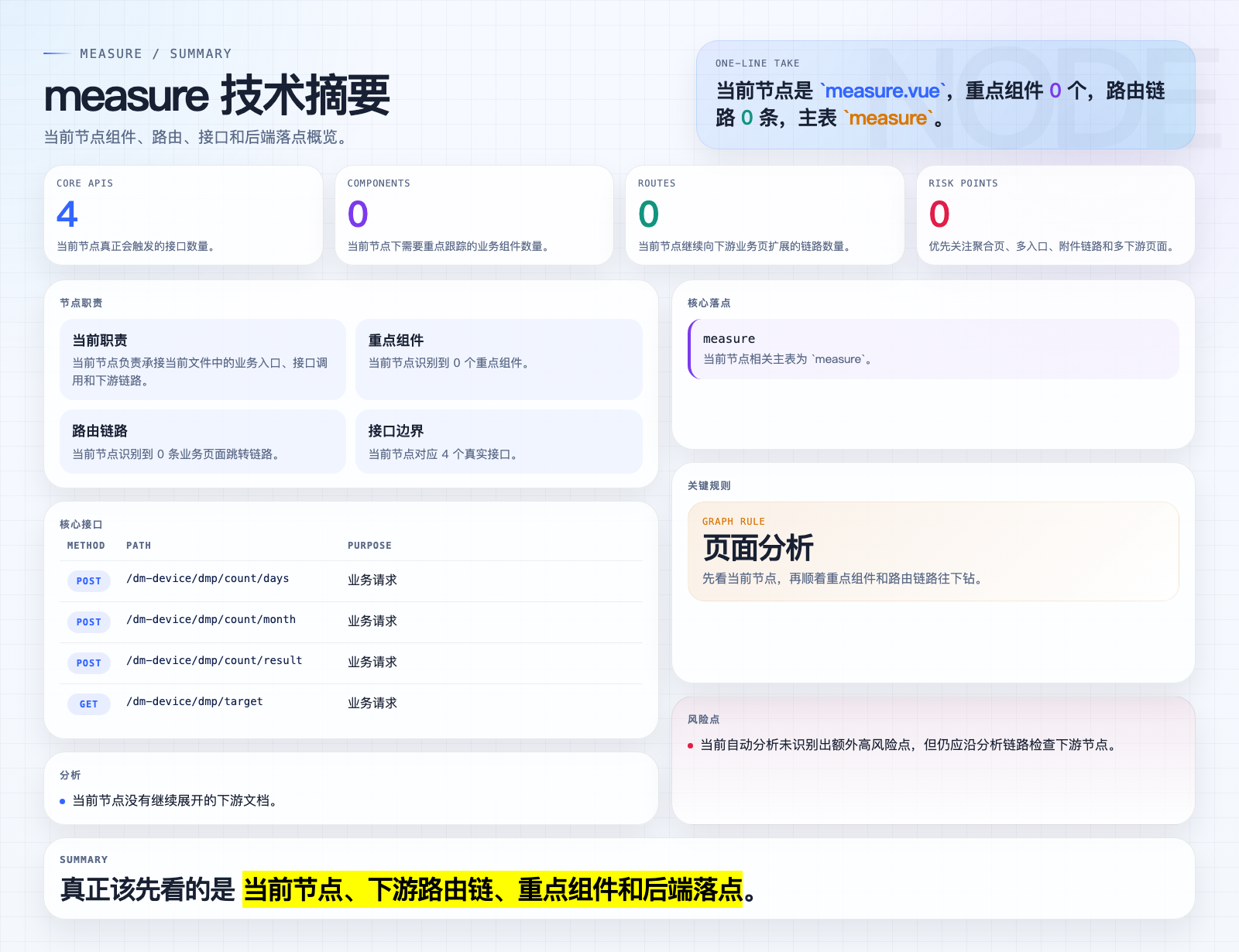Click the `measure.vue` highlighted filename
Screen dimensions: 1239x952
pos(883,91)
